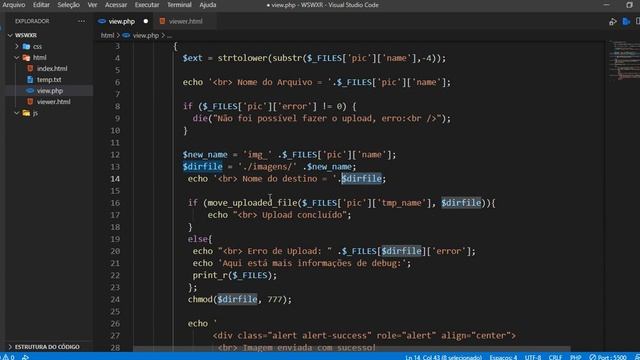The image size is (640, 360).
Task: Click the die call on line 9
Action: (200, 118)
